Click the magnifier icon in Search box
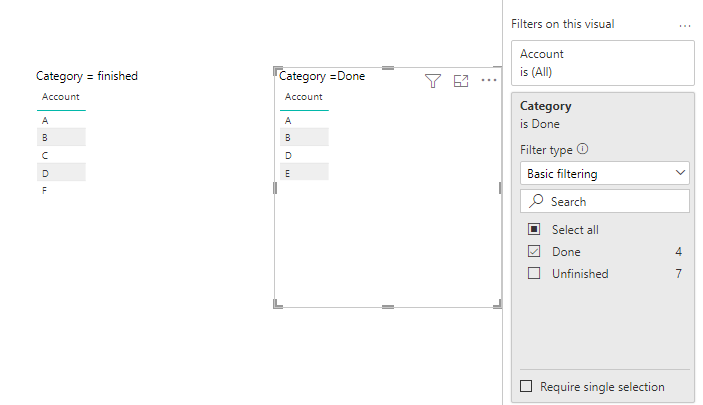Viewport: 703px width, 405px height. coord(536,201)
